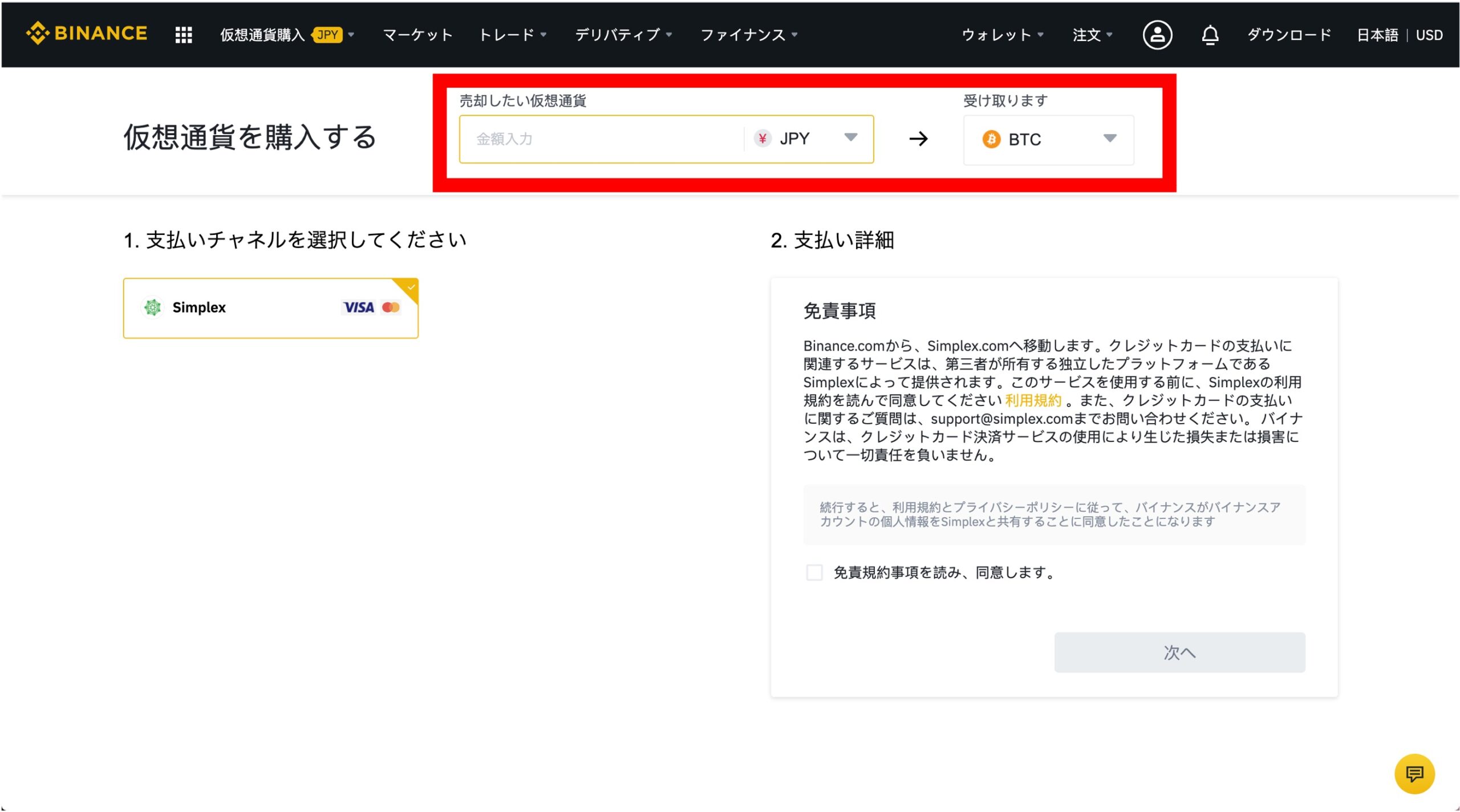Click the 仮想通貨を購入する heading
The width and height of the screenshot is (1460, 812).
(250, 137)
